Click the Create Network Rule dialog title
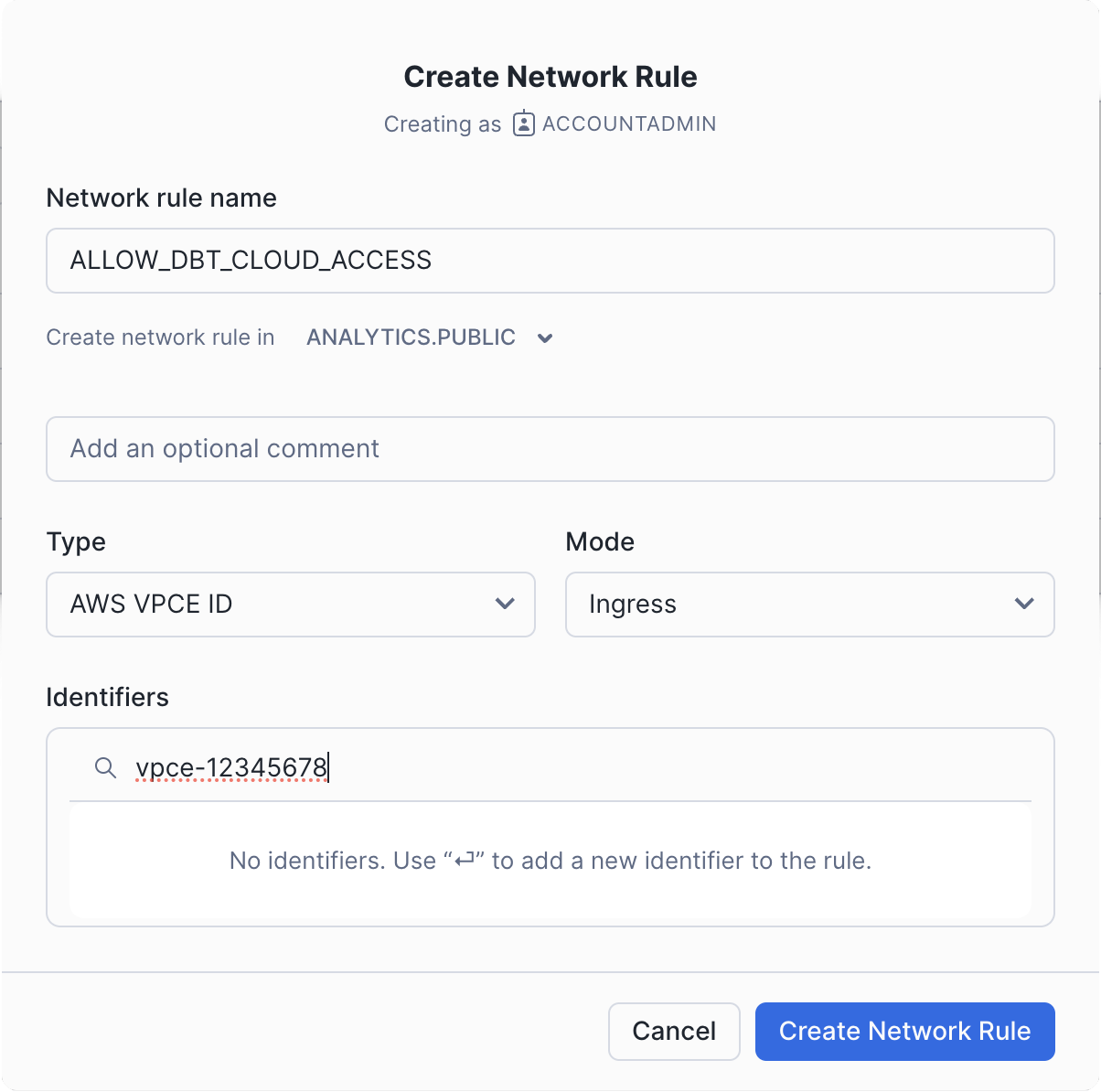This screenshot has width=1101, height=1092. pyautogui.click(x=550, y=77)
